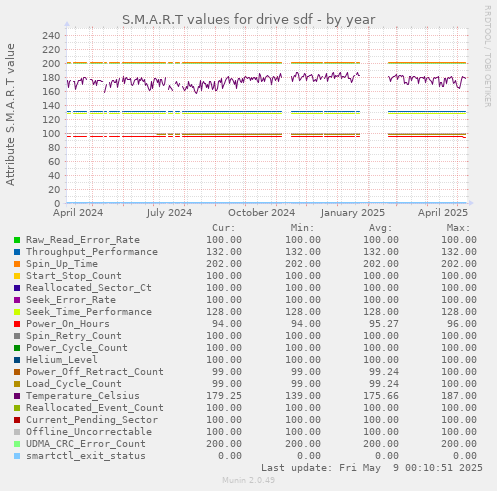Click the Spin_Up_Time orange legend swatch
This screenshot has width=497, height=491.
click(17, 264)
